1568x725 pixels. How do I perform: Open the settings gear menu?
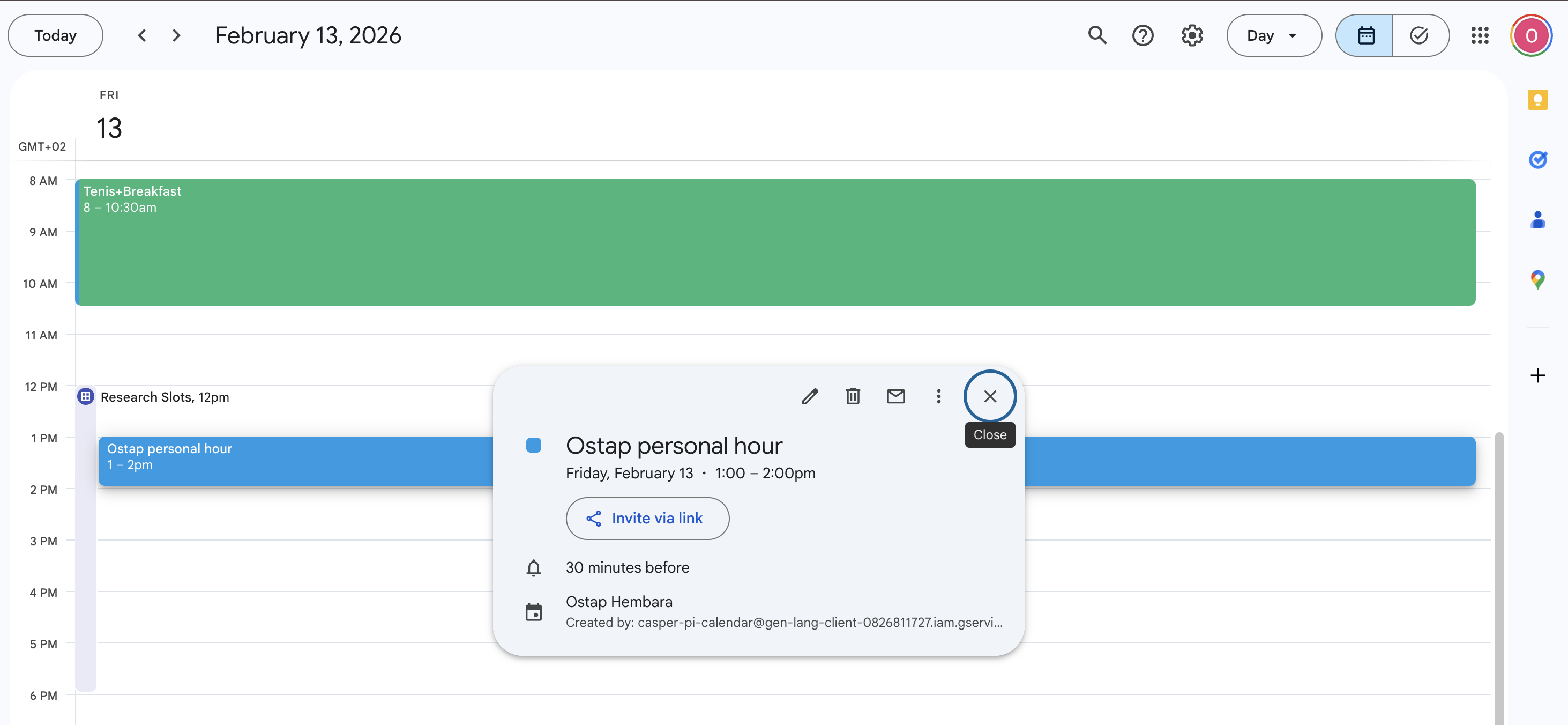[1191, 35]
